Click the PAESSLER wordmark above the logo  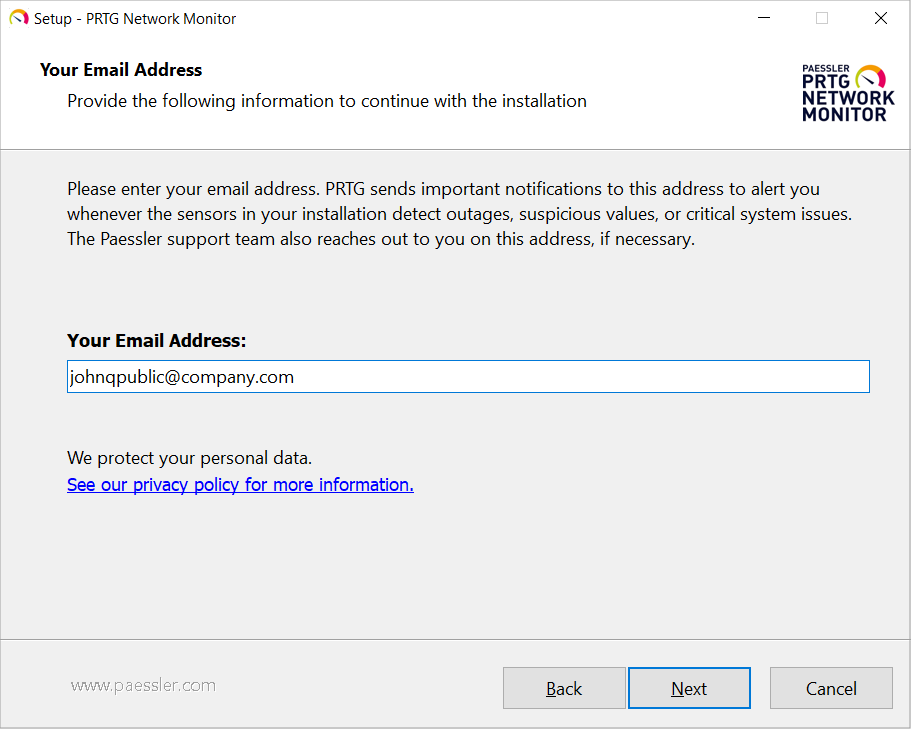pos(826,69)
